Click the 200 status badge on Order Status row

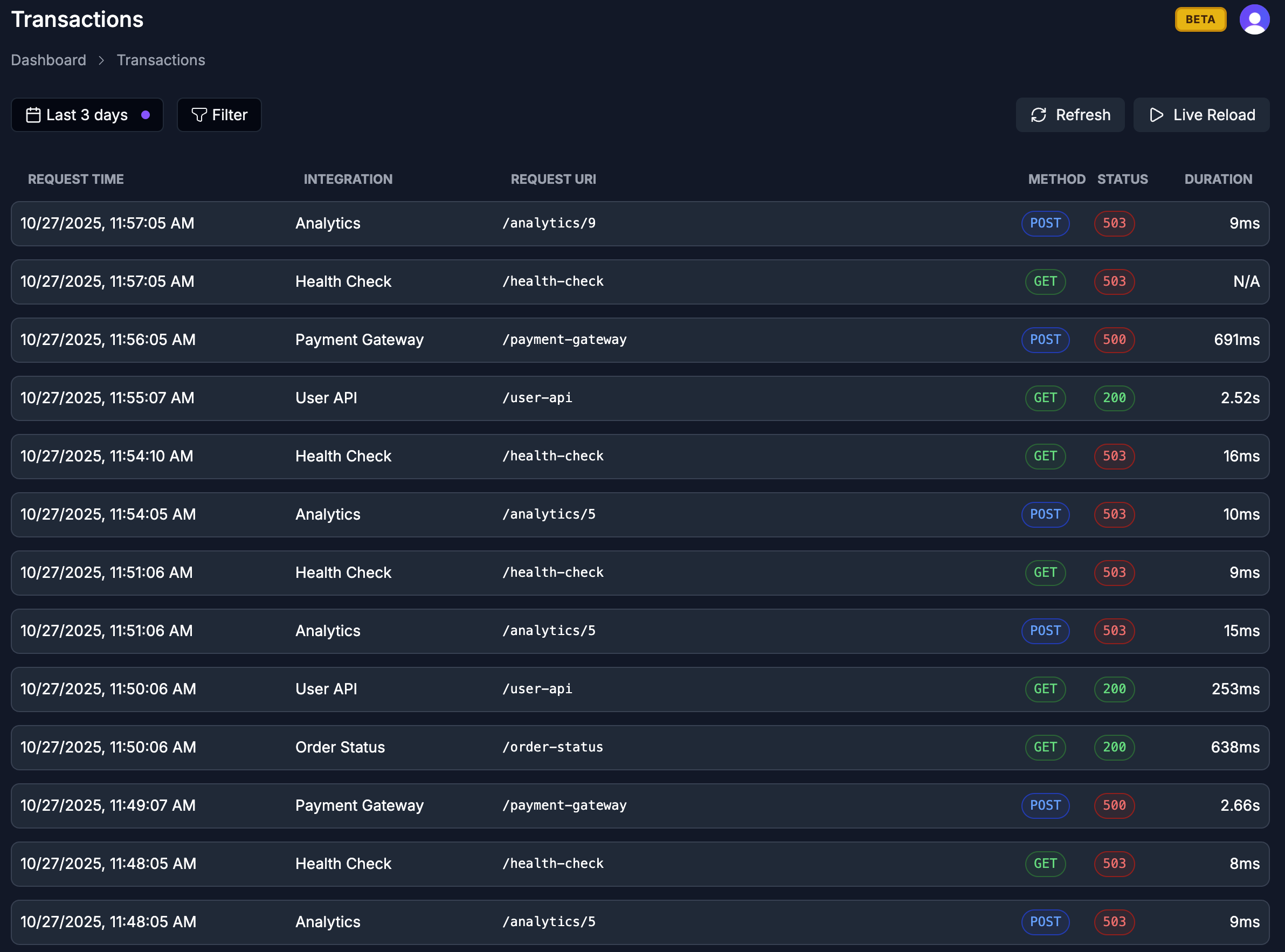point(1114,748)
